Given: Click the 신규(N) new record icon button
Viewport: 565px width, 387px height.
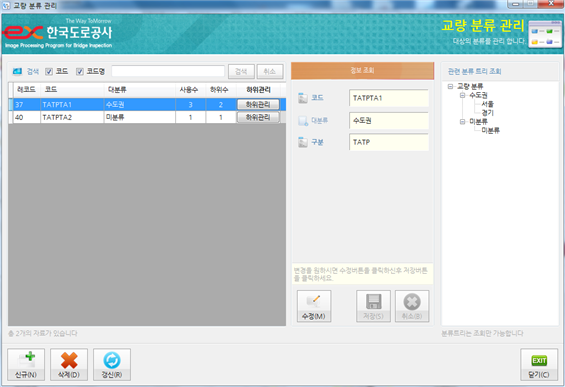Looking at the screenshot, I should point(26,364).
